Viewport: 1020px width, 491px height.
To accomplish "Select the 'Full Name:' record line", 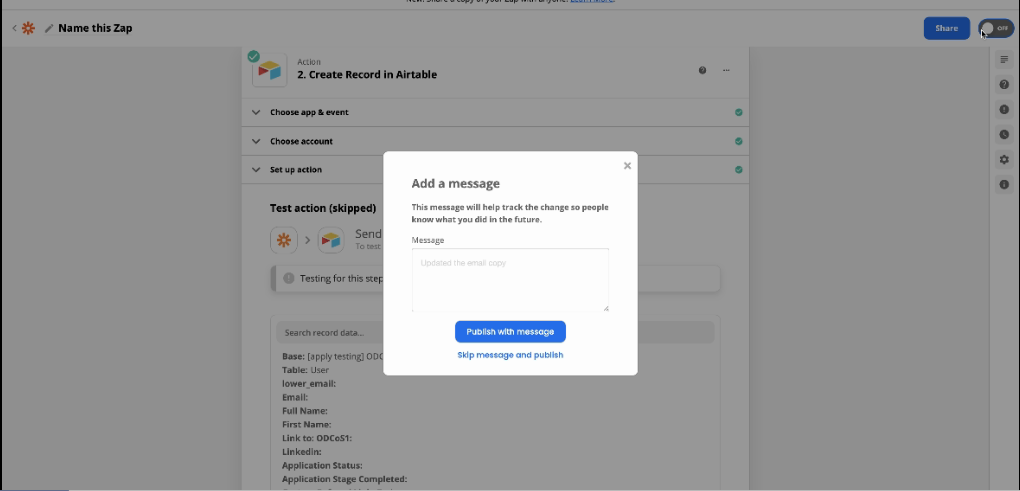I will click(305, 411).
